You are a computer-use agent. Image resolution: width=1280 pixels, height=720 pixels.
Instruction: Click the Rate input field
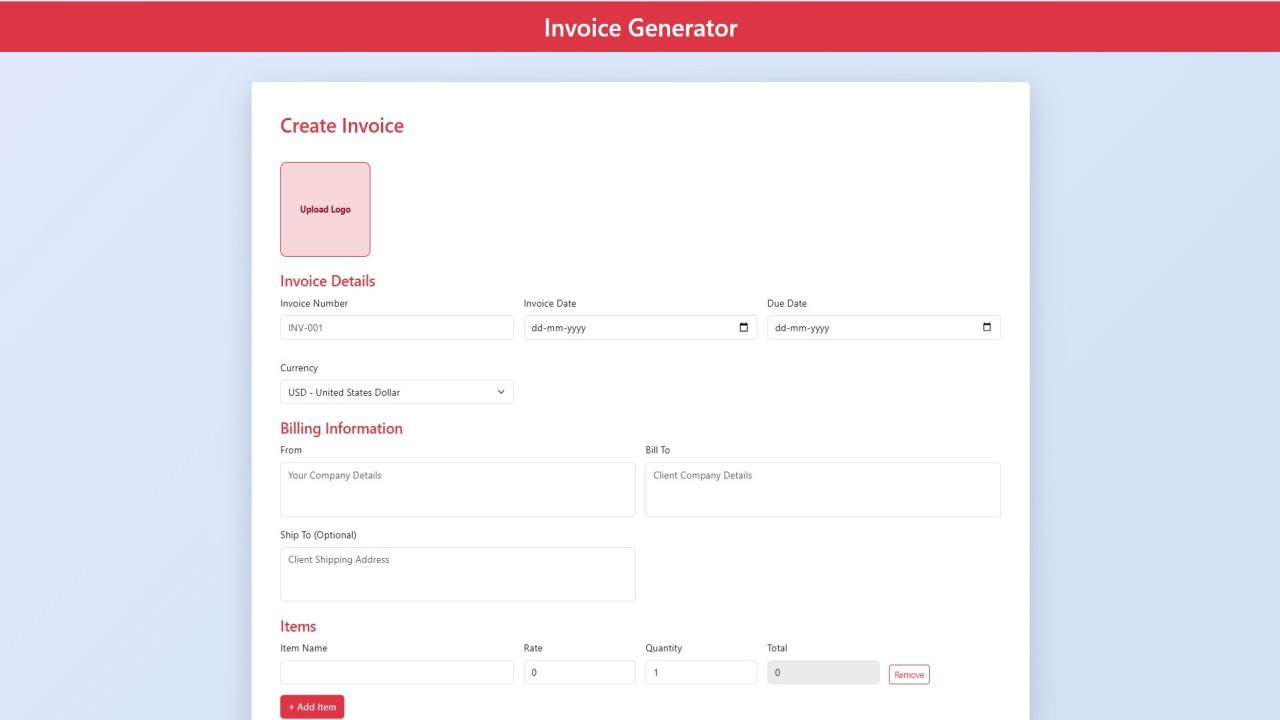[x=579, y=672]
